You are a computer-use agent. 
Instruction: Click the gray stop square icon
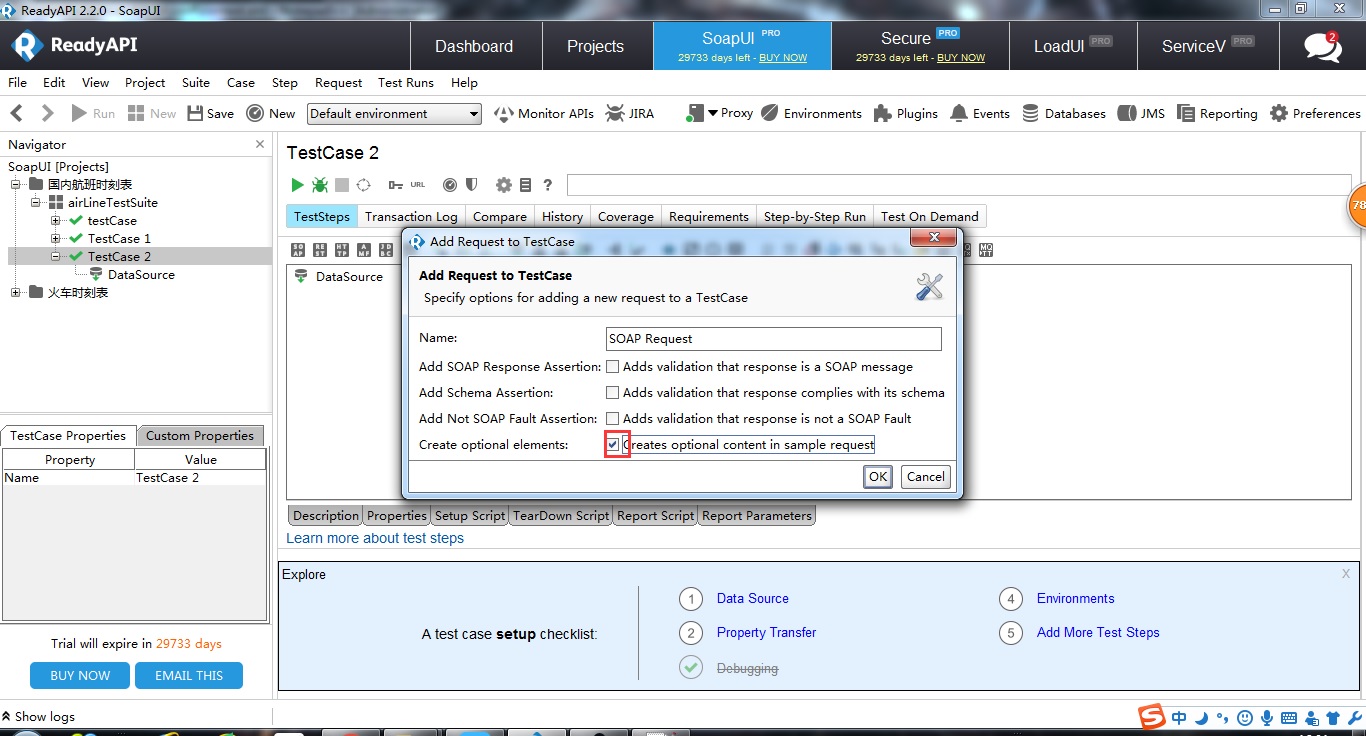342,185
